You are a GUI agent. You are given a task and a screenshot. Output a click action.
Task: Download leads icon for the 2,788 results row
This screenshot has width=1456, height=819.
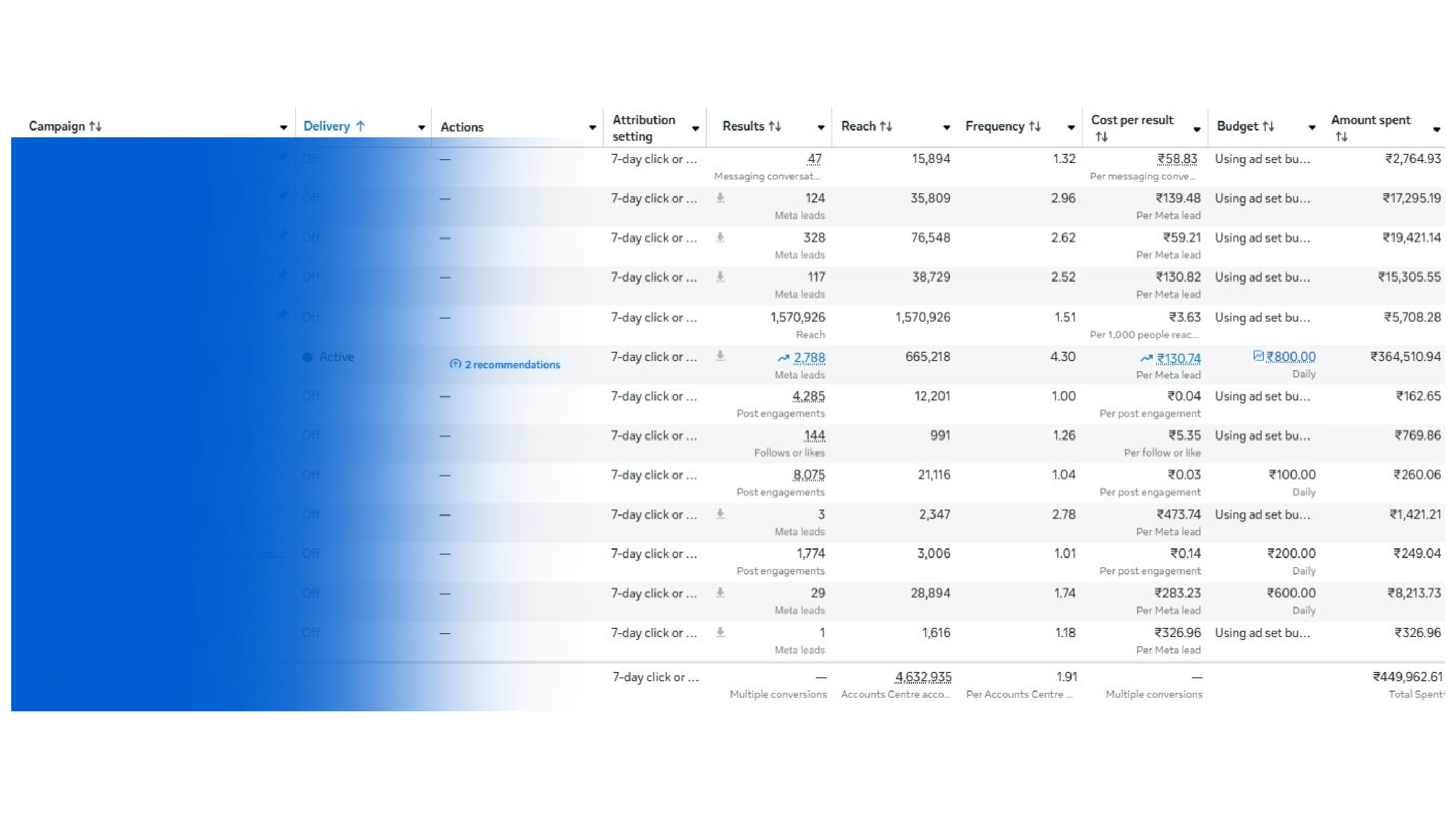720,356
